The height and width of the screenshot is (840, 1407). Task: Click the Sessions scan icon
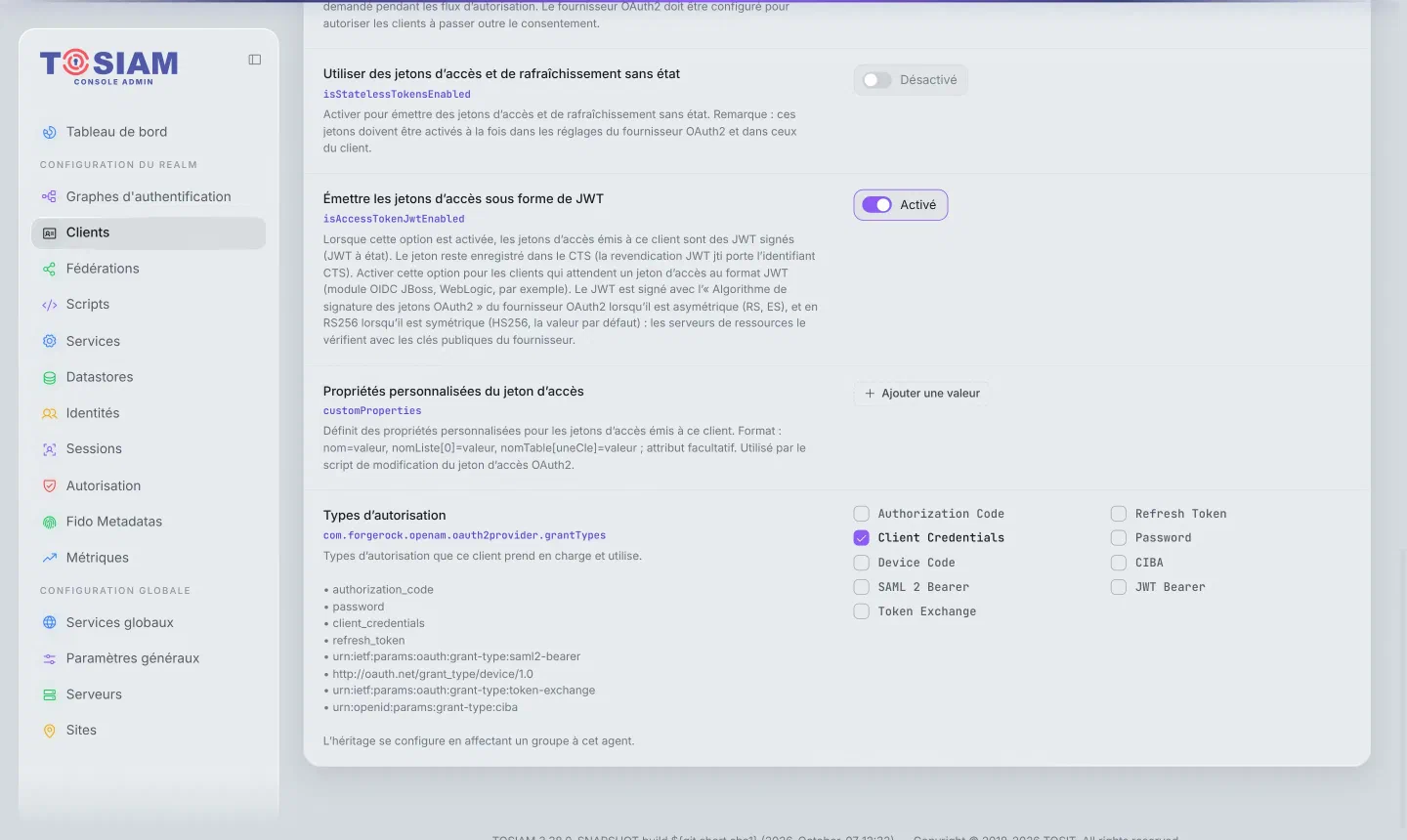tap(50, 449)
